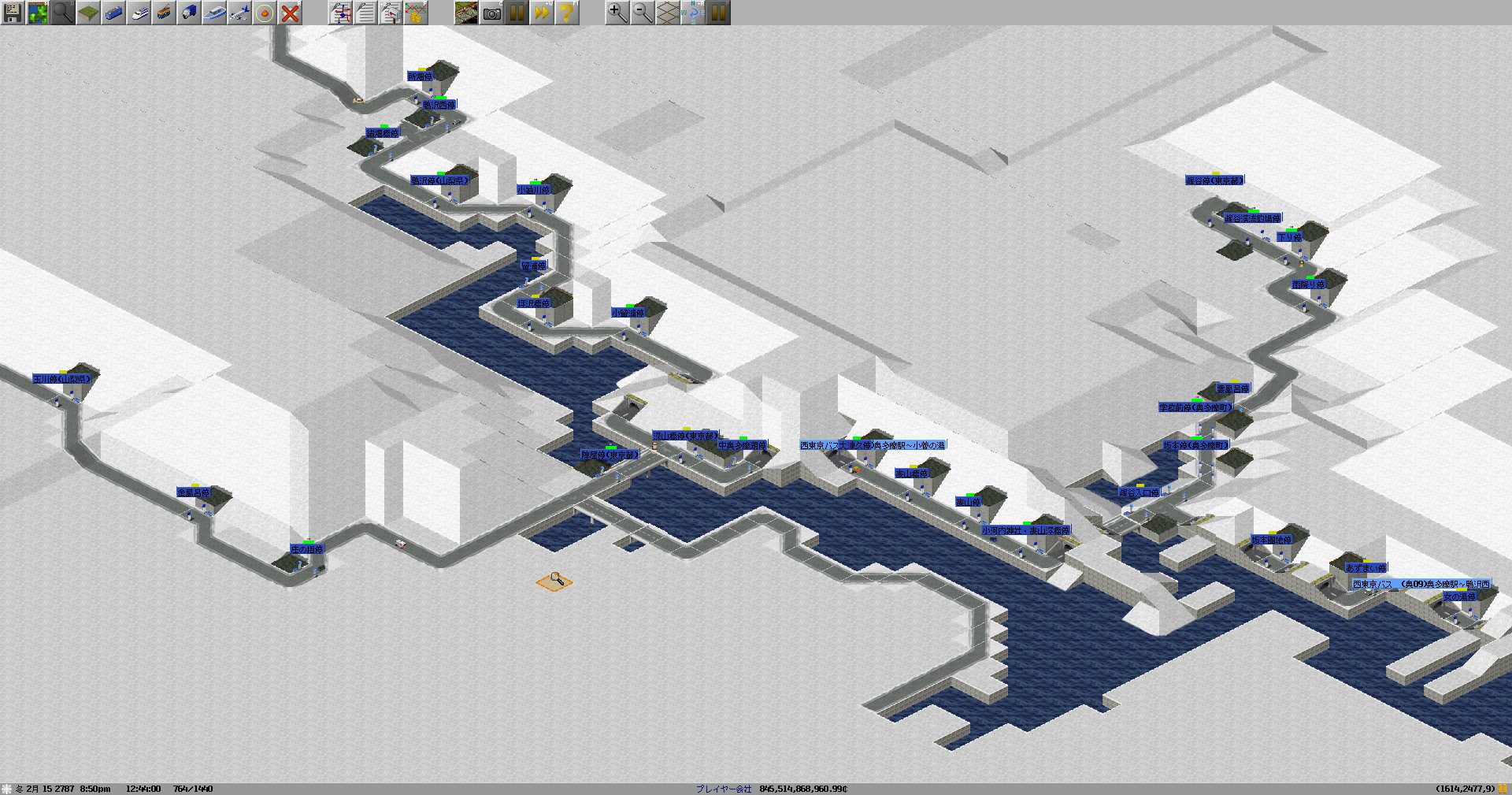This screenshot has height=795, width=1512.
Task: Click the pause icon right of the compass icon
Action: click(x=718, y=13)
